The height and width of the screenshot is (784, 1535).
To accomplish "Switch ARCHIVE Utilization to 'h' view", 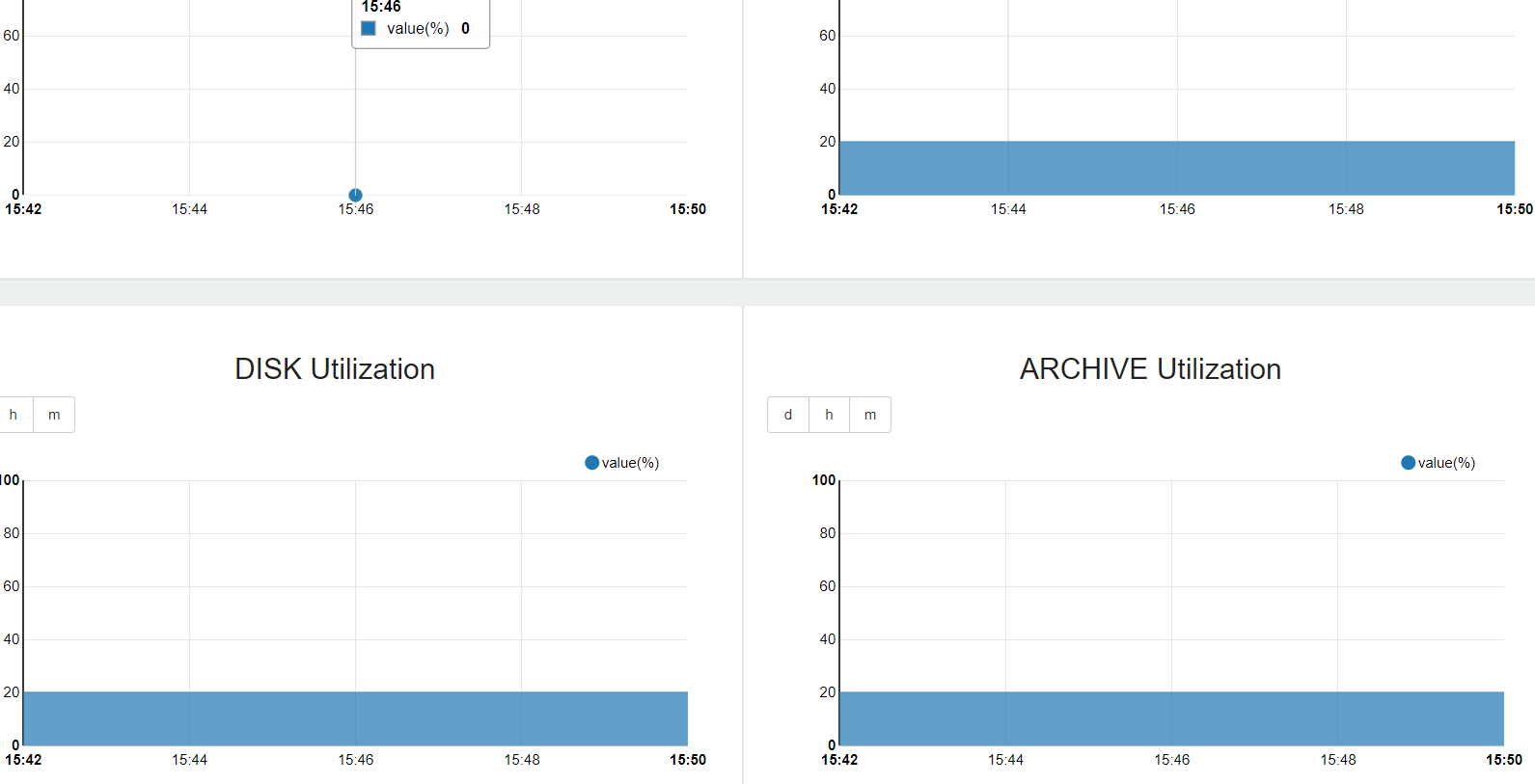I will click(x=829, y=415).
